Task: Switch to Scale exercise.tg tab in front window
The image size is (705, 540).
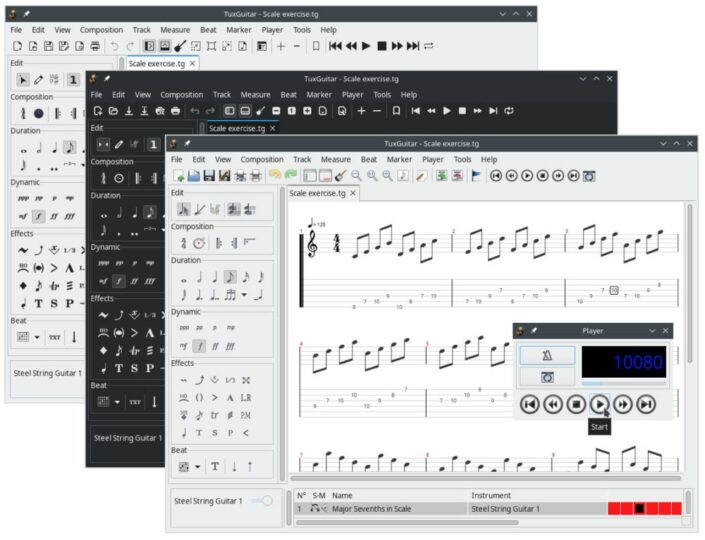Action: point(318,193)
